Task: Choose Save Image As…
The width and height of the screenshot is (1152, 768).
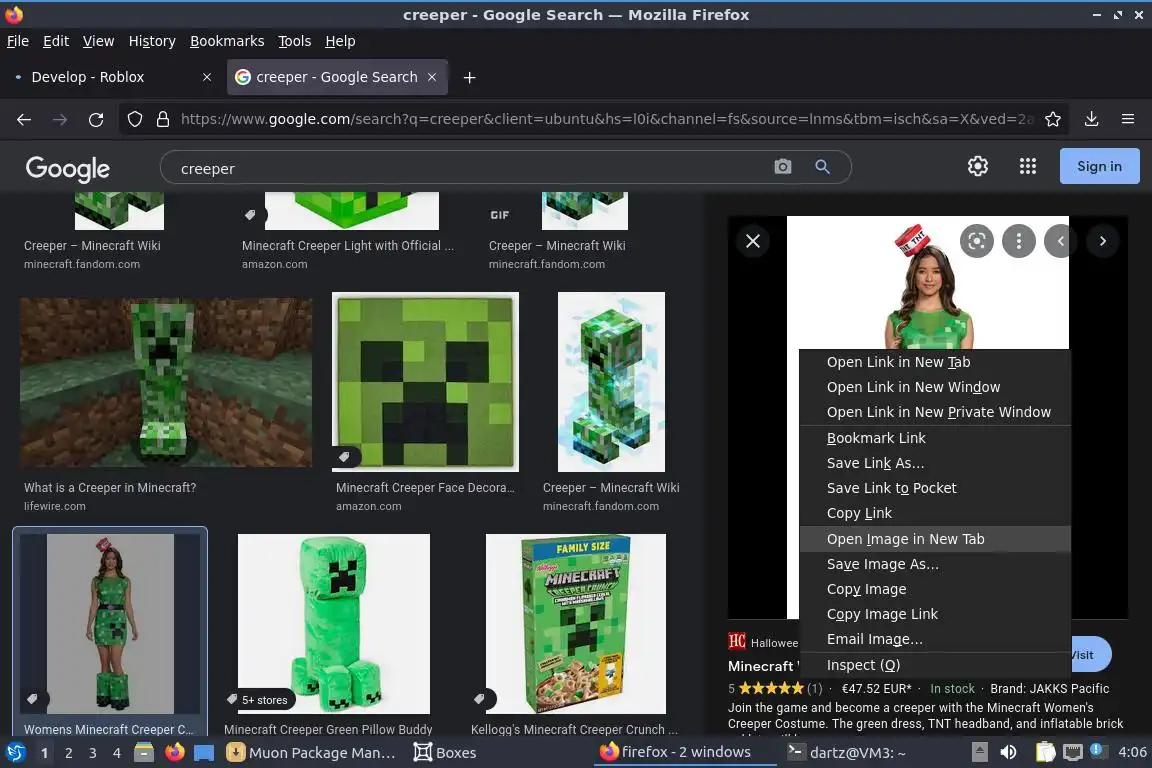Action: coord(935,564)
